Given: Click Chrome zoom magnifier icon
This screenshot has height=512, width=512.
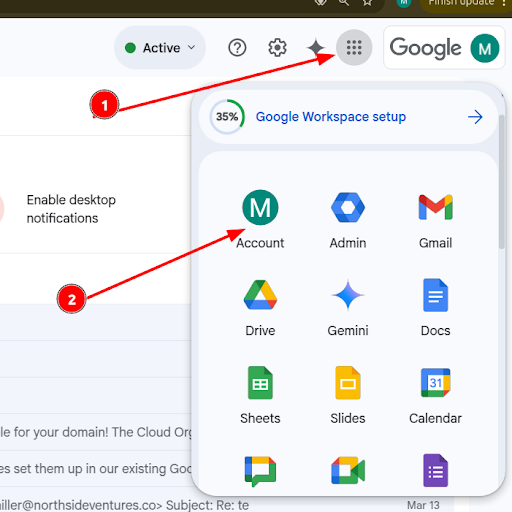Looking at the screenshot, I should [344, 3].
